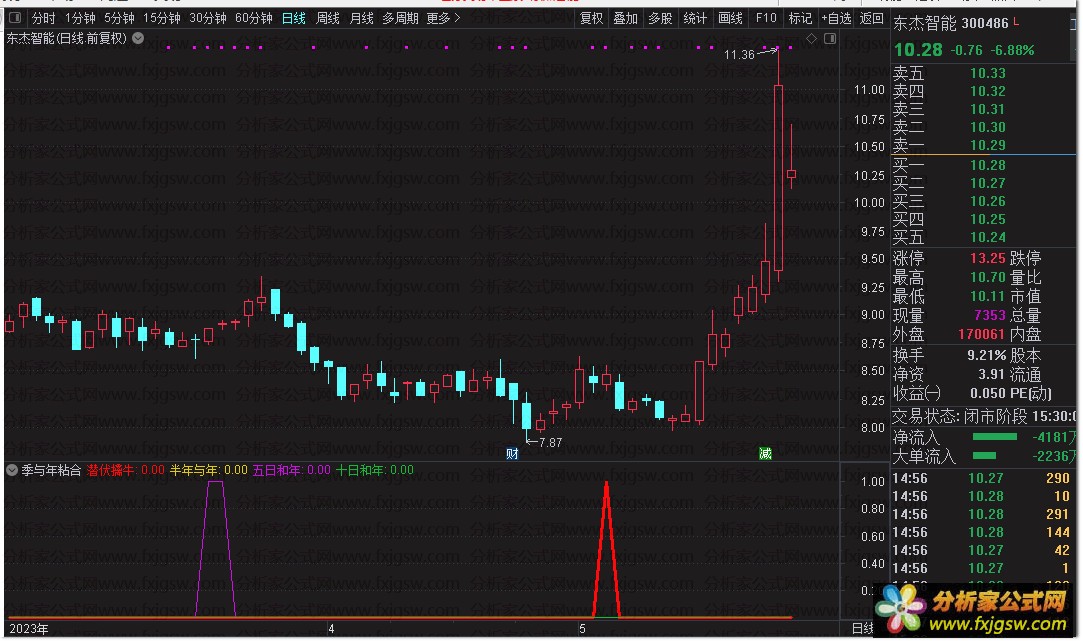Click the 叠加 overlay button

(x=626, y=19)
